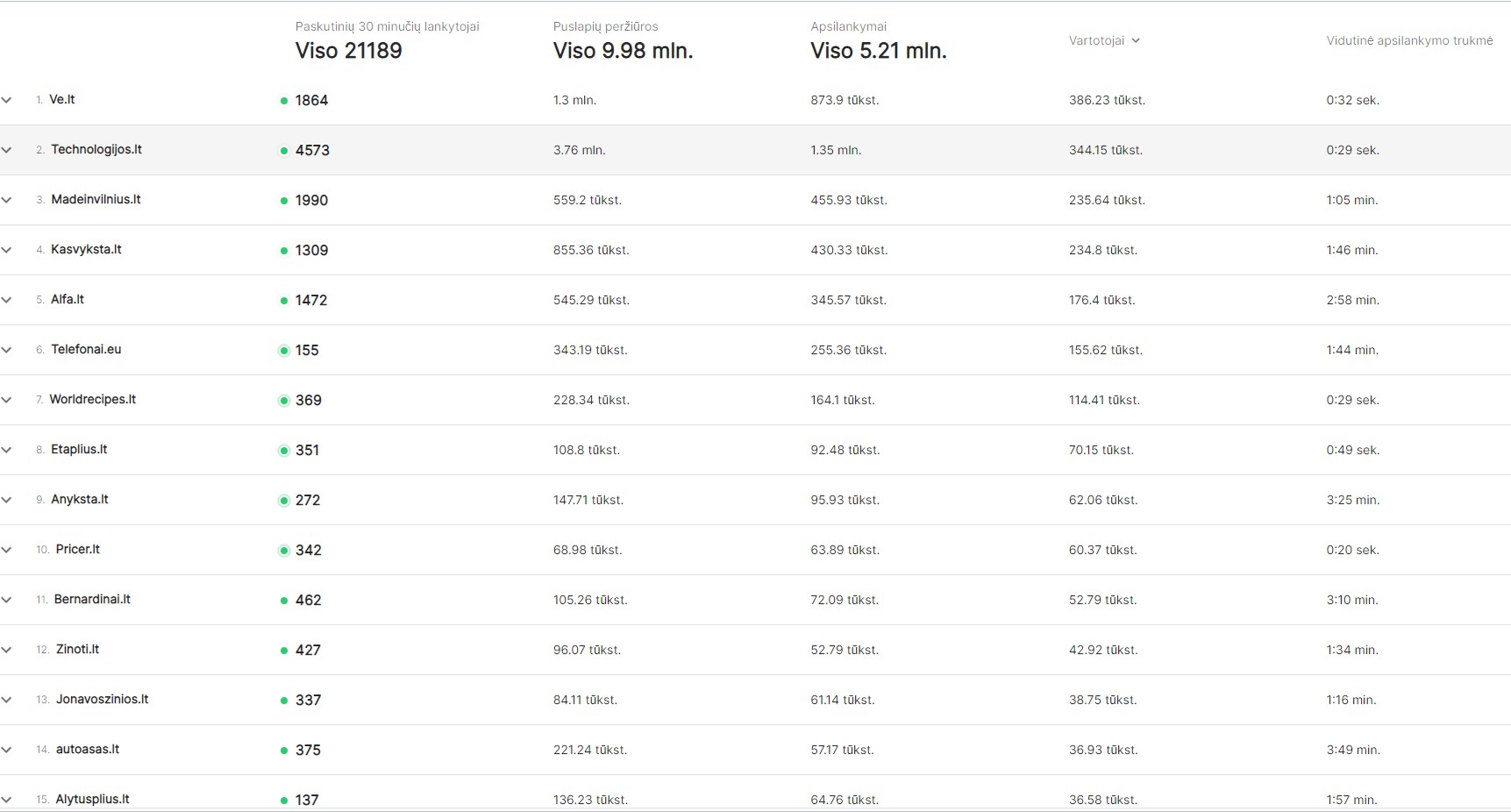Open the Anyksta.lt site link
Viewport: 1511px width, 812px height.
pyautogui.click(x=80, y=499)
